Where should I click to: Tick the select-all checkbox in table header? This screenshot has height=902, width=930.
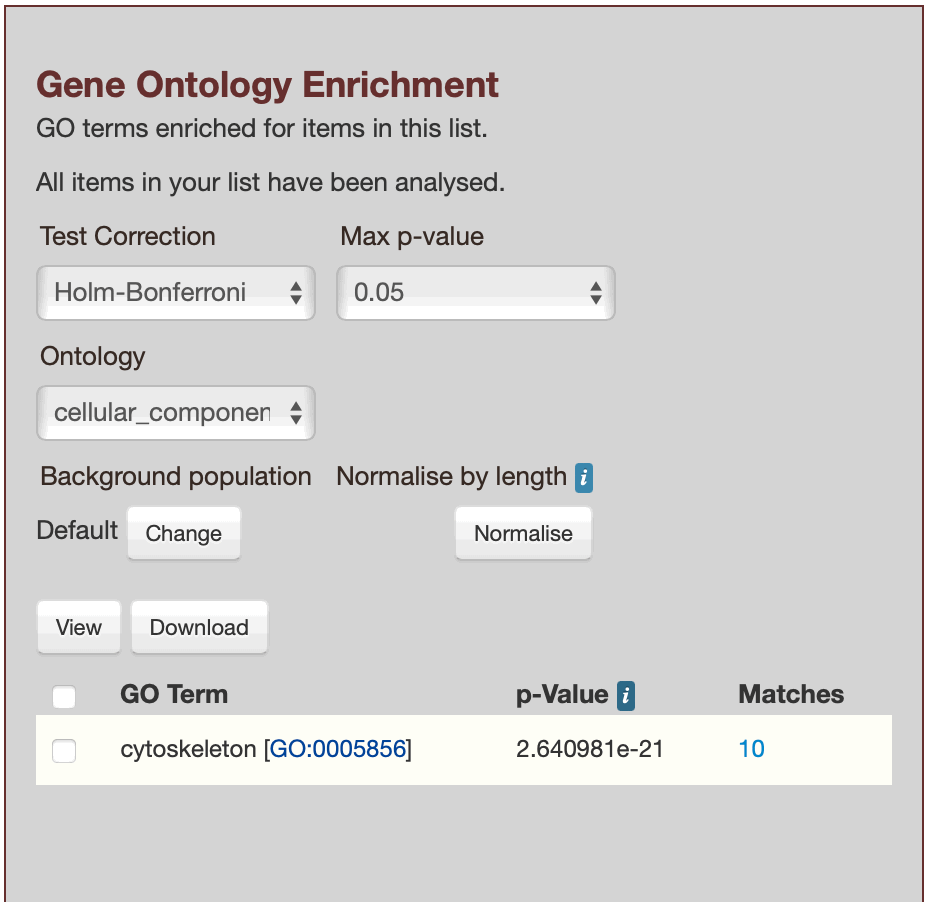point(64,696)
